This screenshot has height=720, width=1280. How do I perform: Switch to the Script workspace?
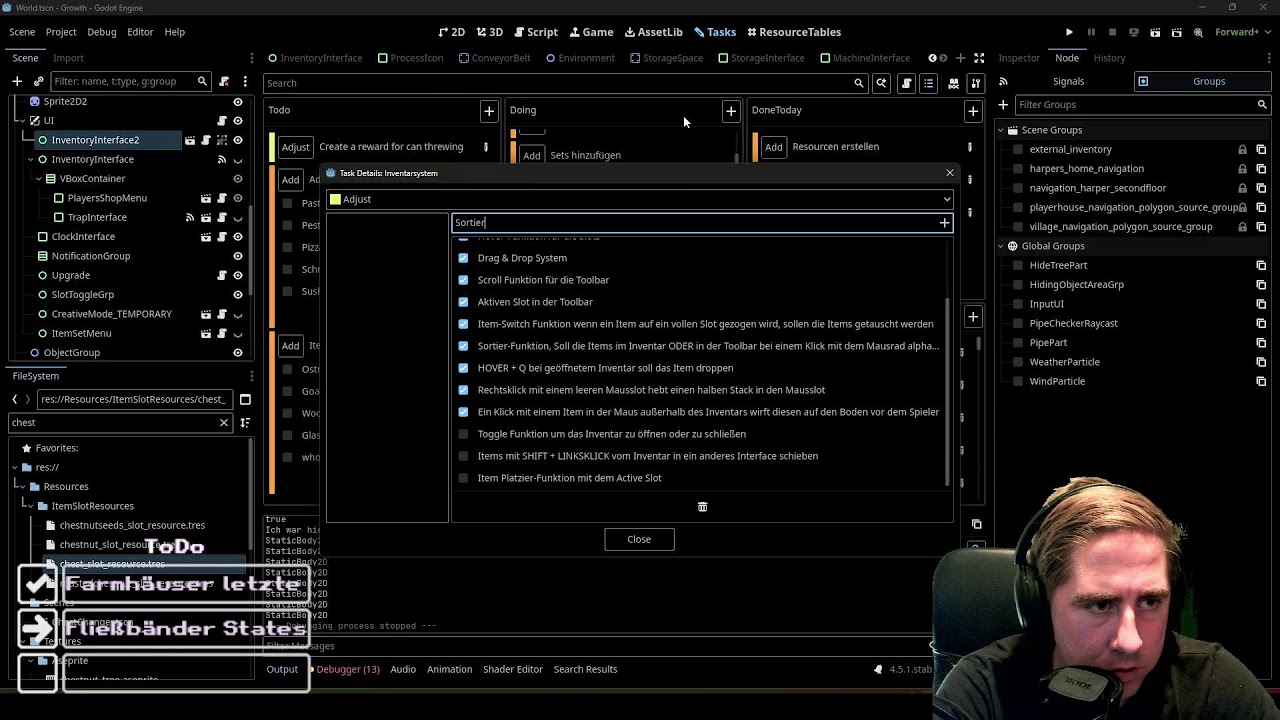536,32
